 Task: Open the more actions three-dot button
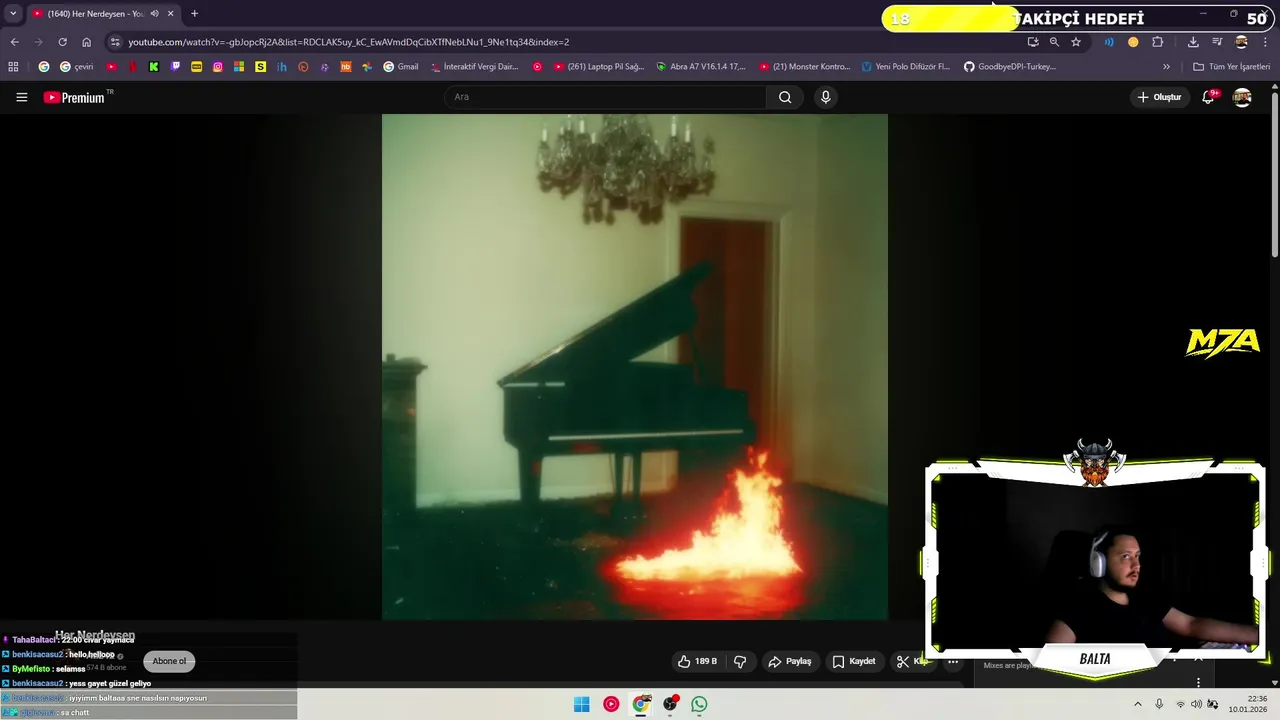coord(953,661)
